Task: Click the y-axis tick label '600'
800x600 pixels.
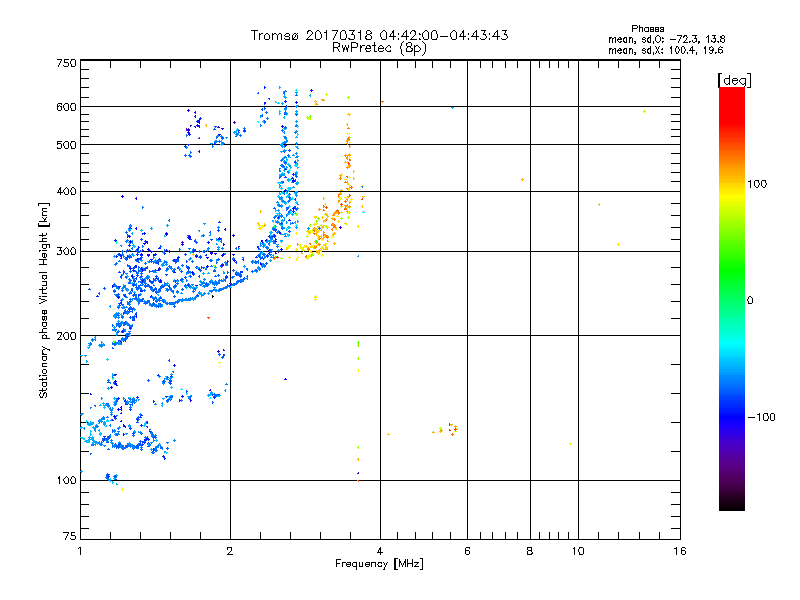Action: [66, 107]
